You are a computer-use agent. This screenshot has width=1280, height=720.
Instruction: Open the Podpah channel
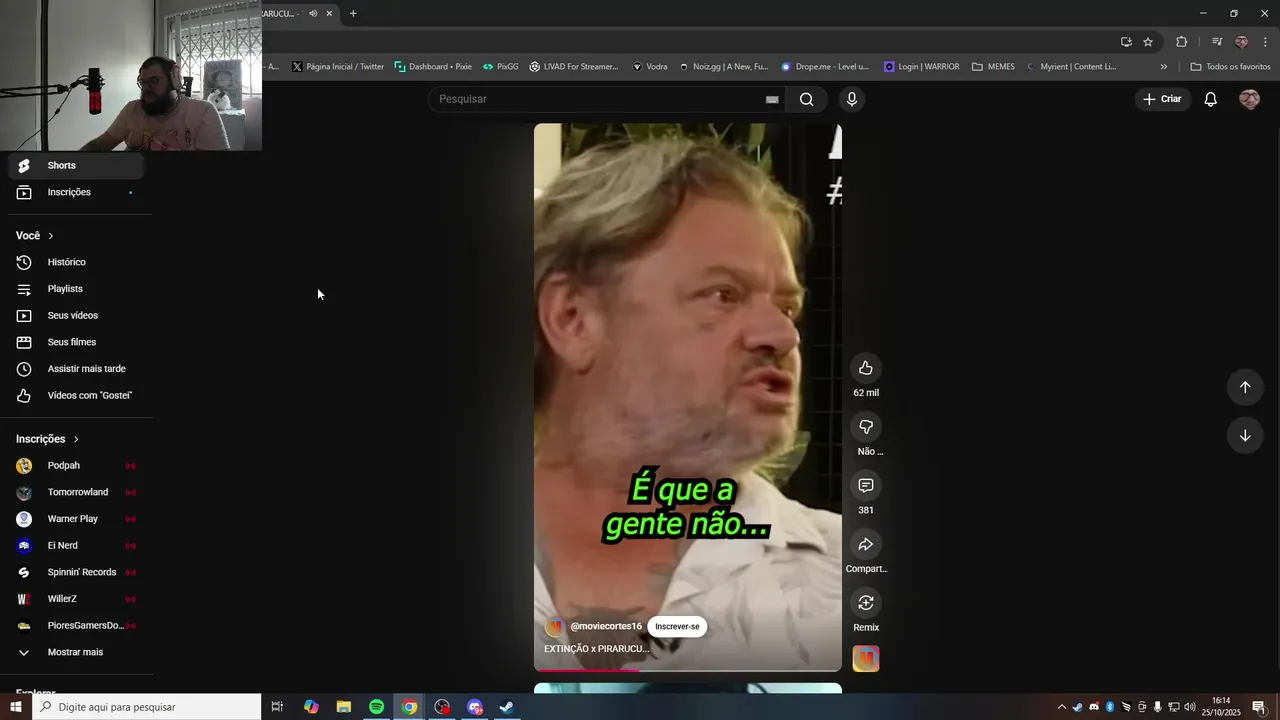76,466
